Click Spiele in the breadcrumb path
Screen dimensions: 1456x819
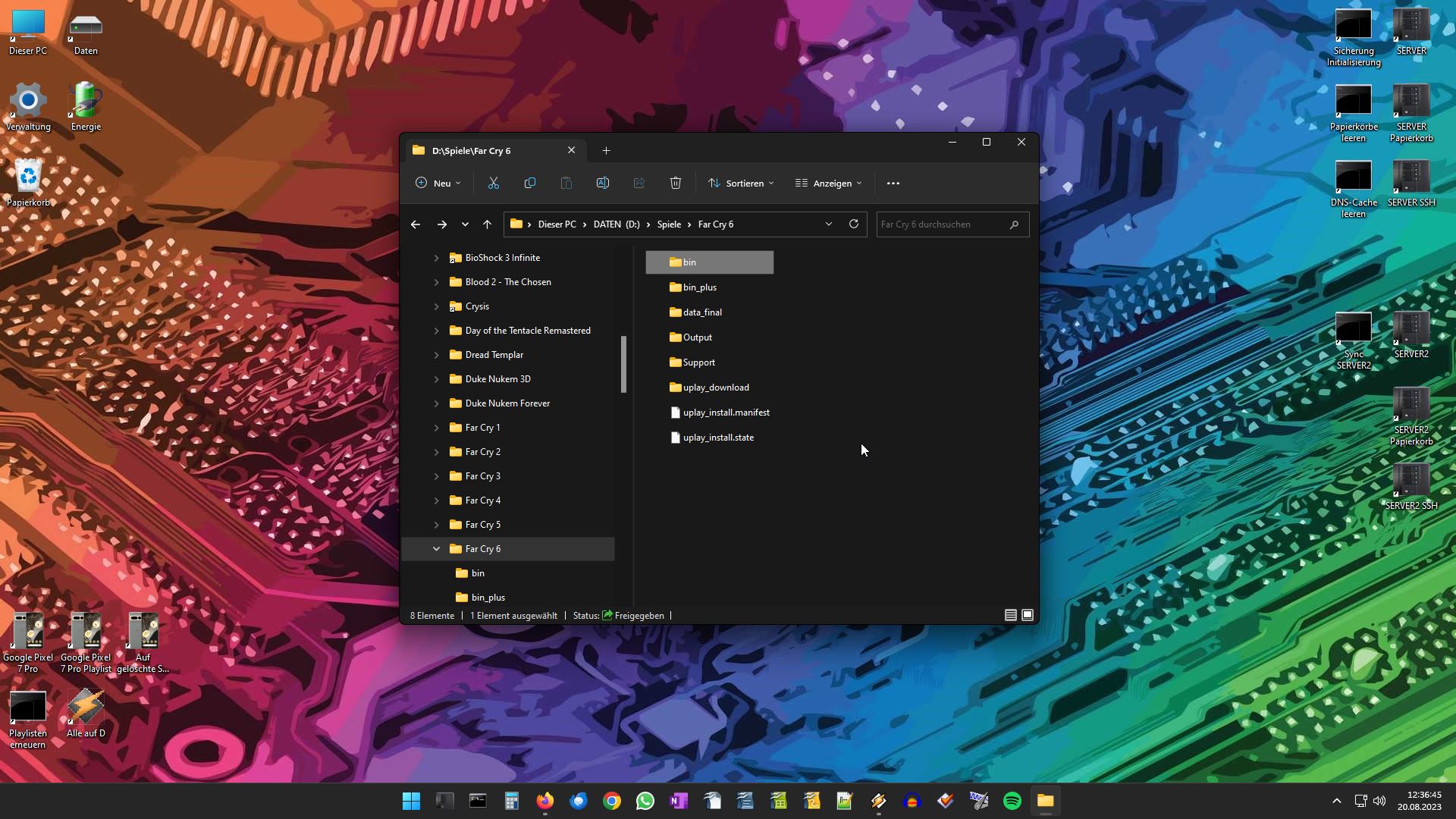coord(669,224)
